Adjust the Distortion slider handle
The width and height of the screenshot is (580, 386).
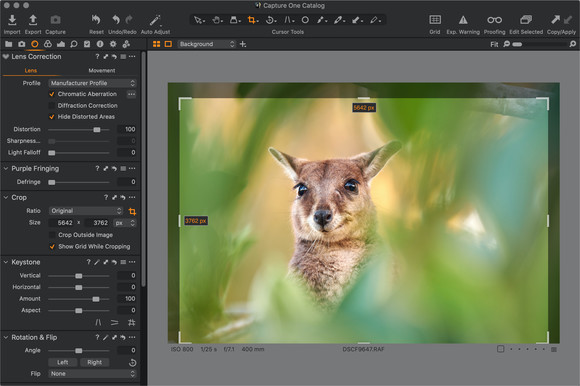[97, 130]
